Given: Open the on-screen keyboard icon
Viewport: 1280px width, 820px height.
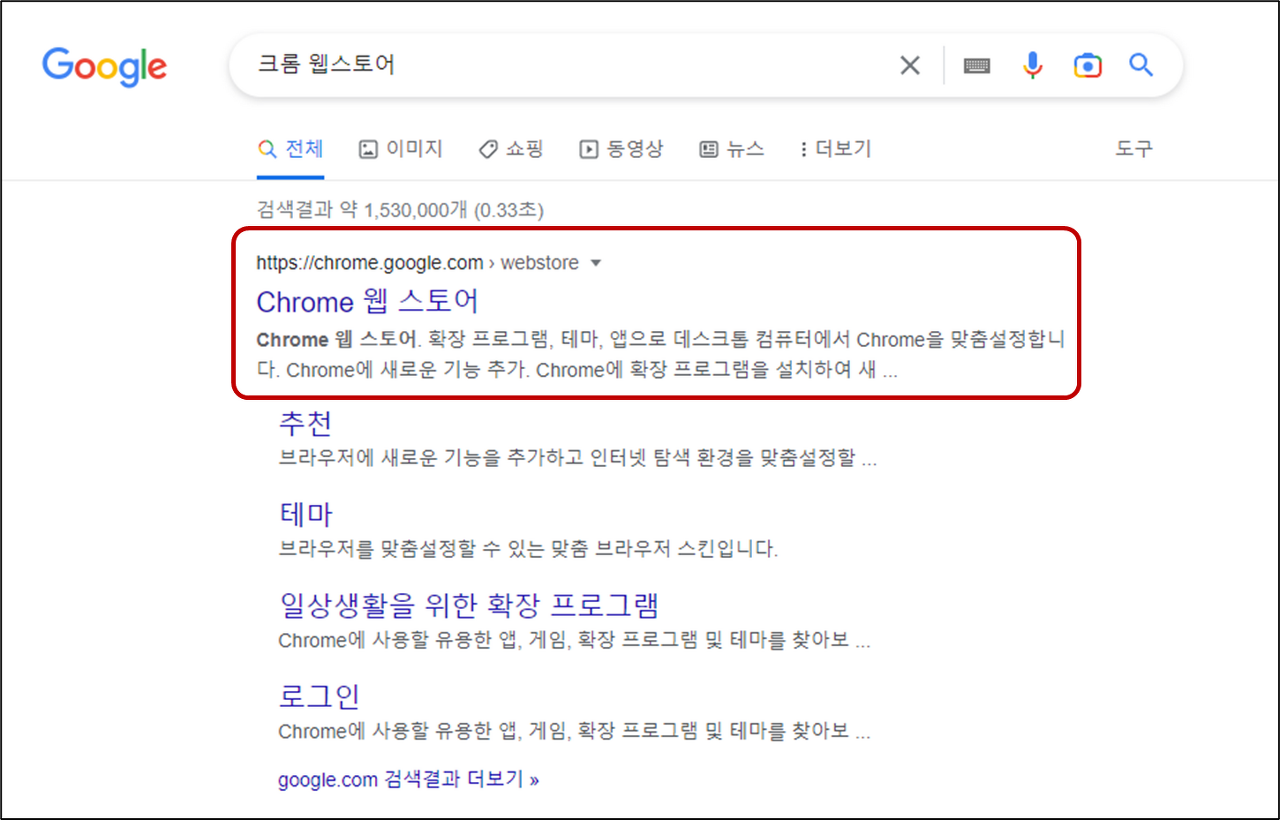Looking at the screenshot, I should click(977, 66).
